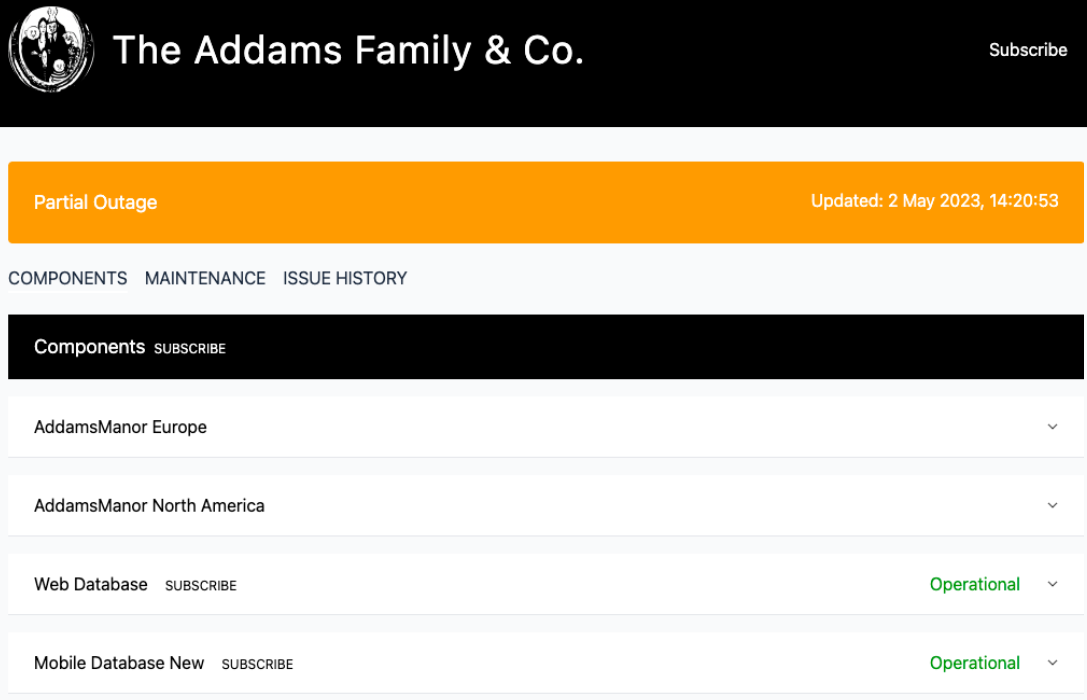Click the Mobile Database New Operational status
This screenshot has width=1087, height=700.
(x=975, y=663)
